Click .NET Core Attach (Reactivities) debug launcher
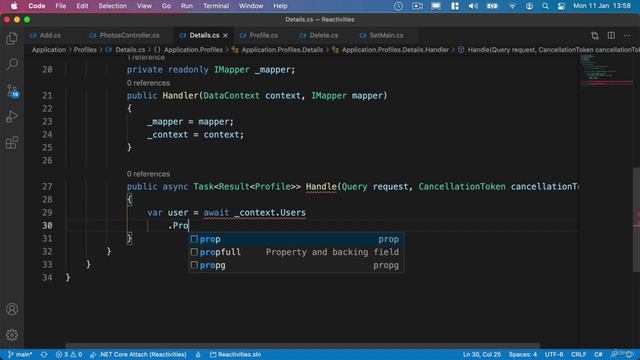The image size is (640, 360). coord(138,354)
